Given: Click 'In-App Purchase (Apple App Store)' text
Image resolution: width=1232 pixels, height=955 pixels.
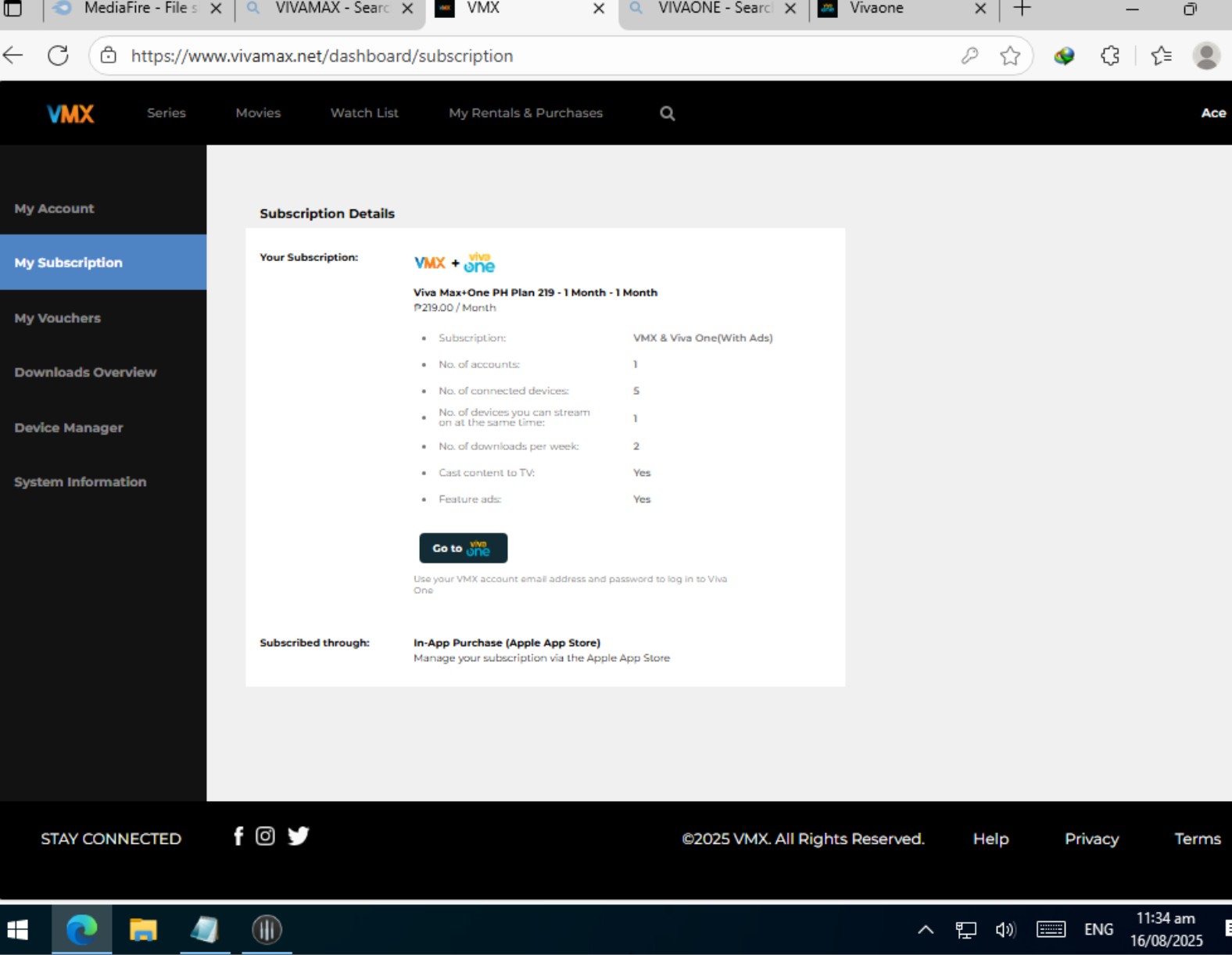Looking at the screenshot, I should pyautogui.click(x=507, y=642).
